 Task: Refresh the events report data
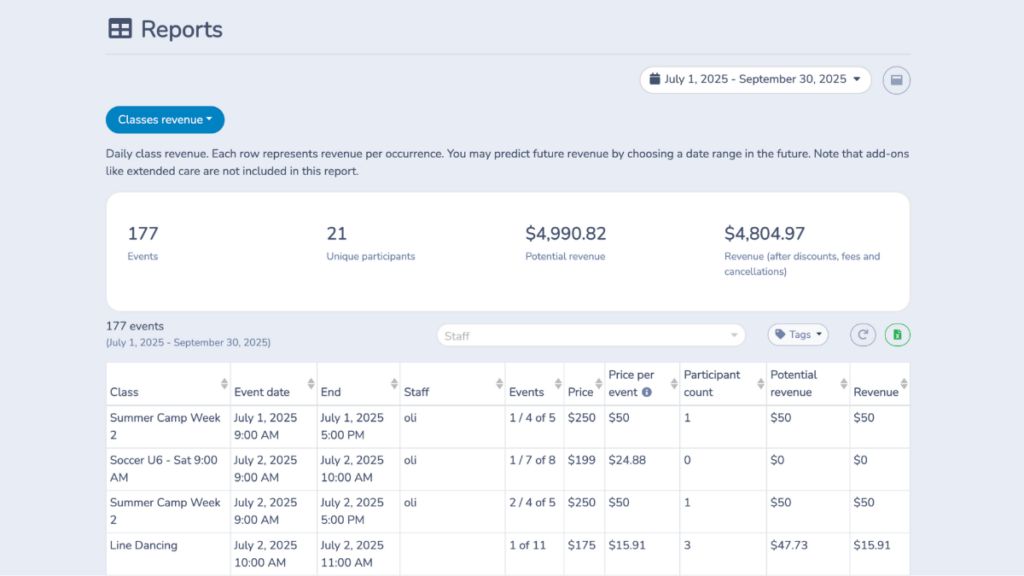(862, 334)
